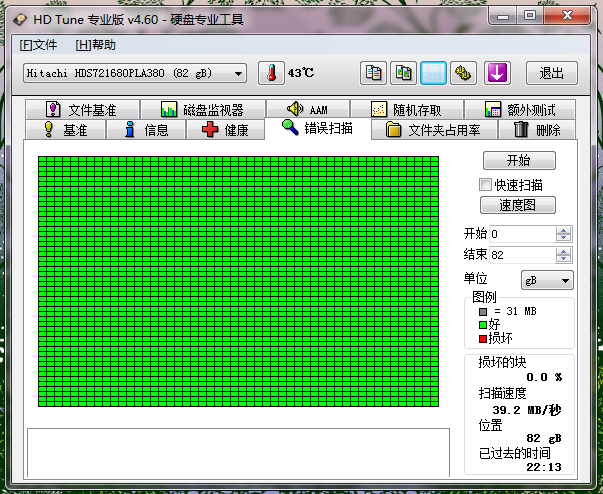Open the [F]文件 menu

(38, 45)
